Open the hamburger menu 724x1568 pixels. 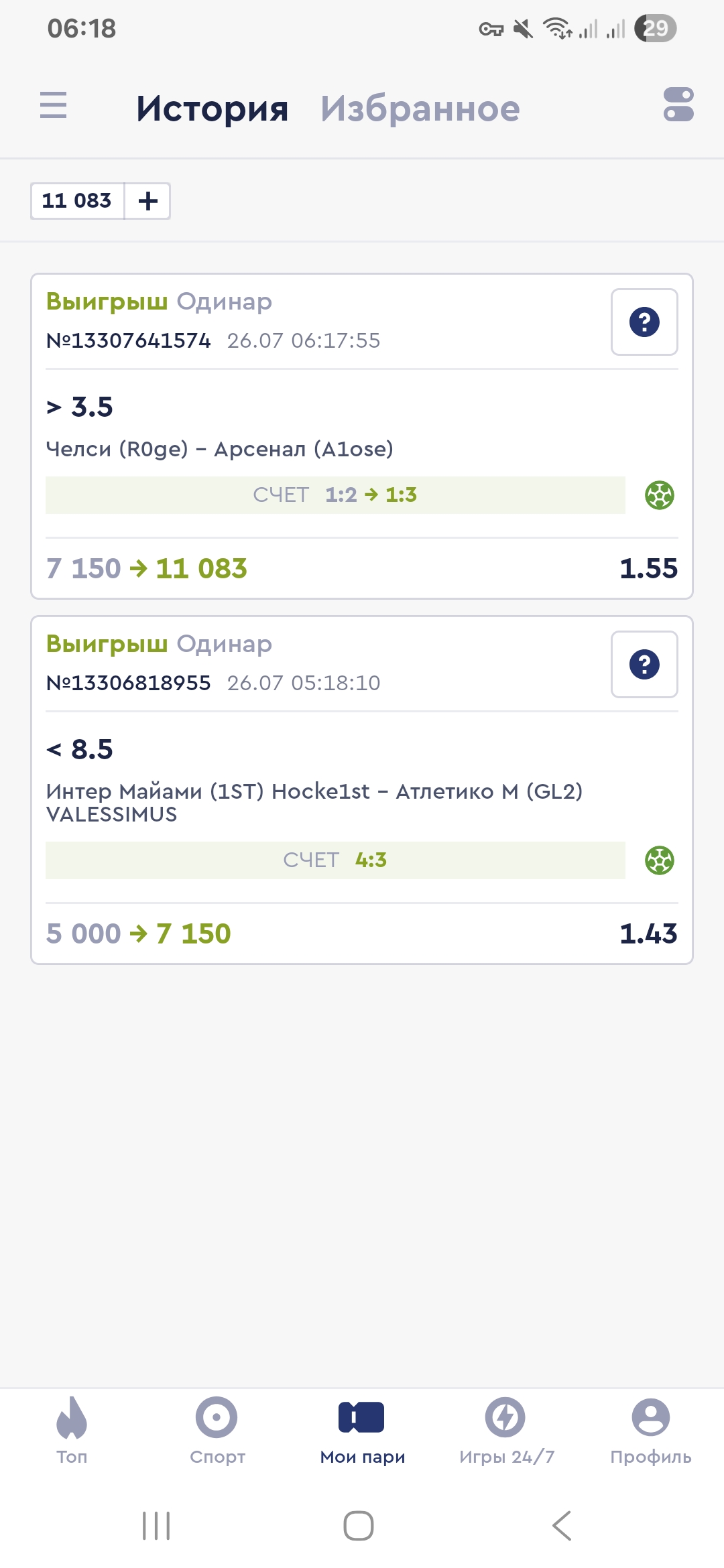54,105
